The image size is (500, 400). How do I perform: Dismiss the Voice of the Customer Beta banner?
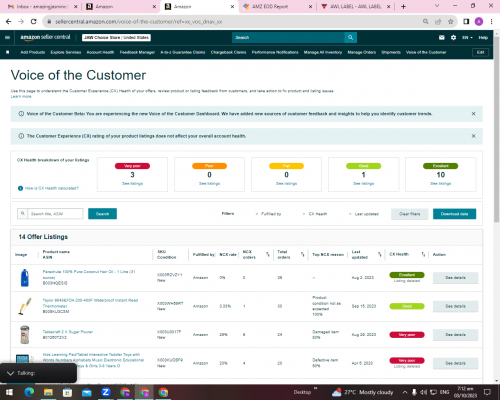click(473, 114)
